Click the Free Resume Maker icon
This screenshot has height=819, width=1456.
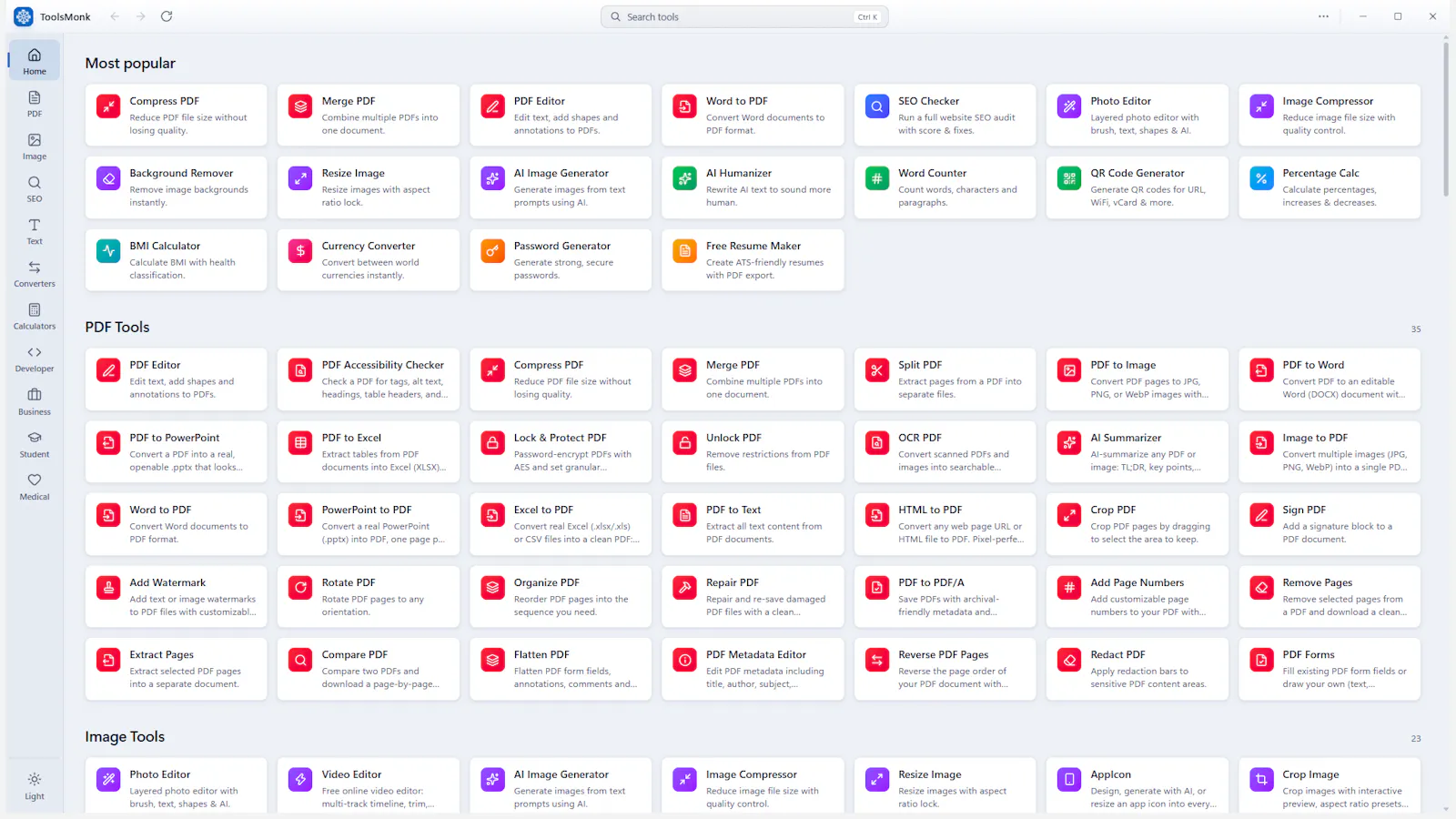pos(684,251)
